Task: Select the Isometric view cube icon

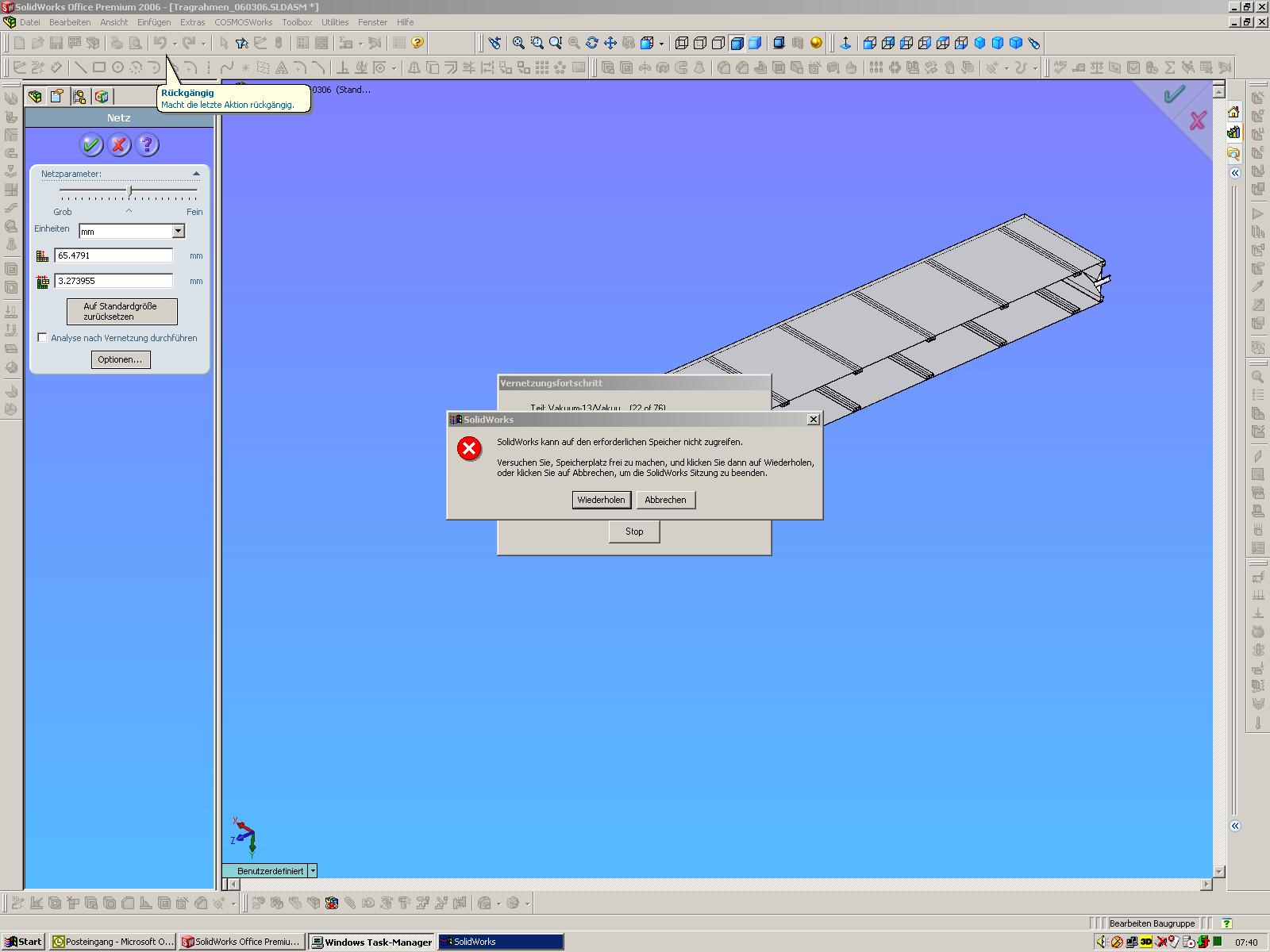Action: (979, 43)
